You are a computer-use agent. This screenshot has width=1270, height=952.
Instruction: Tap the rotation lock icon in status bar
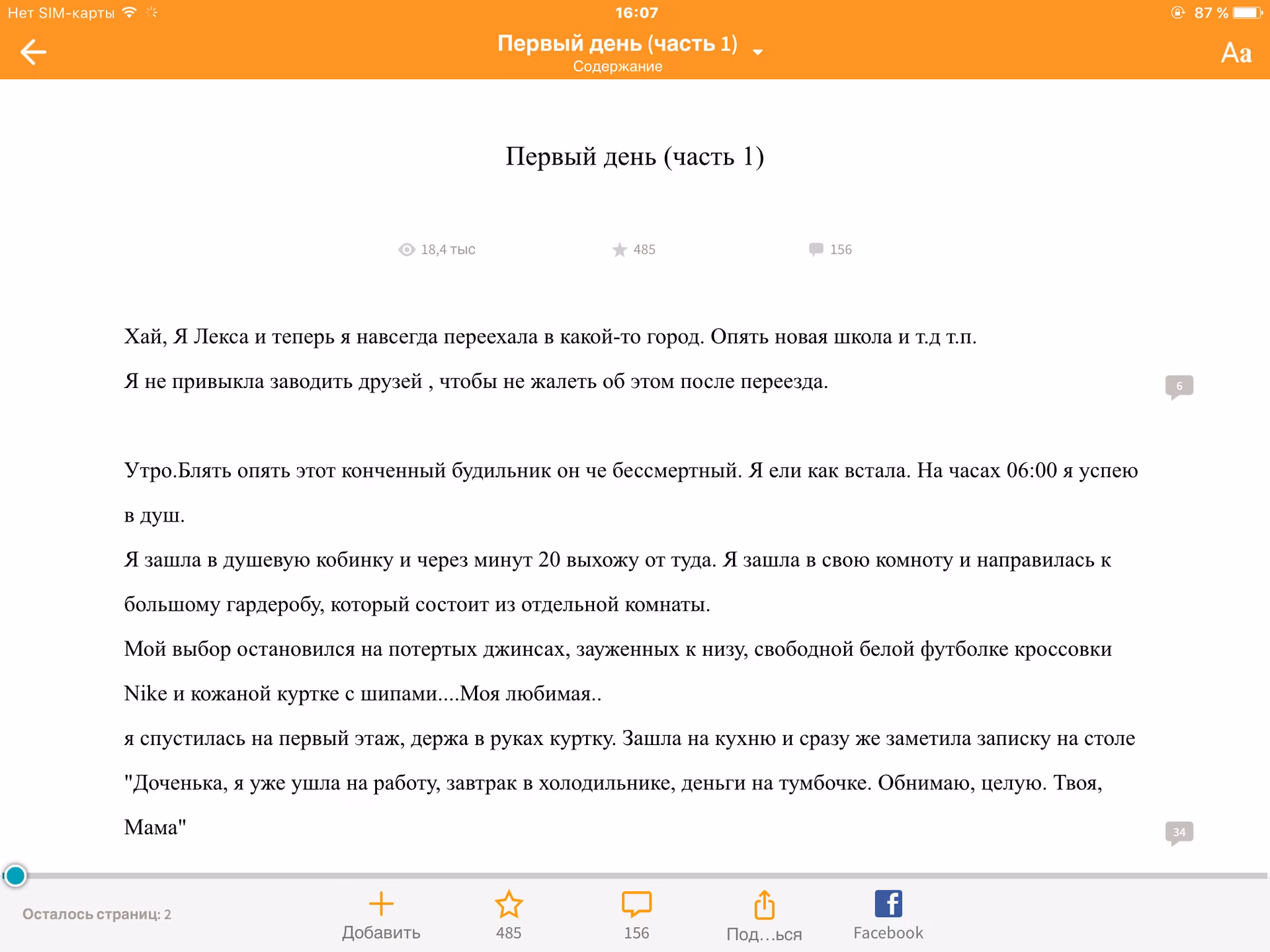click(x=1177, y=13)
